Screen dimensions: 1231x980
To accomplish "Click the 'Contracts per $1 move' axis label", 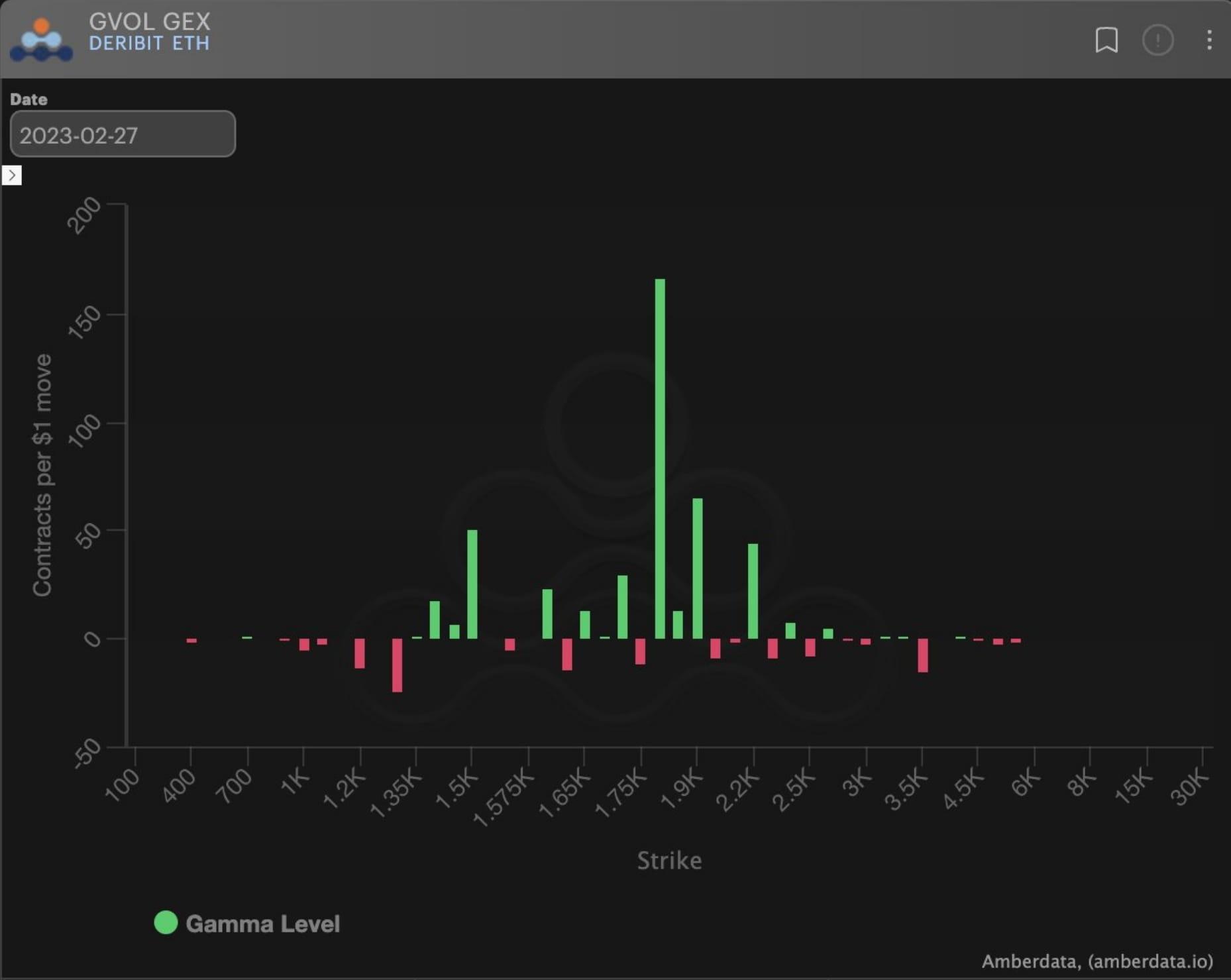I will click(42, 475).
